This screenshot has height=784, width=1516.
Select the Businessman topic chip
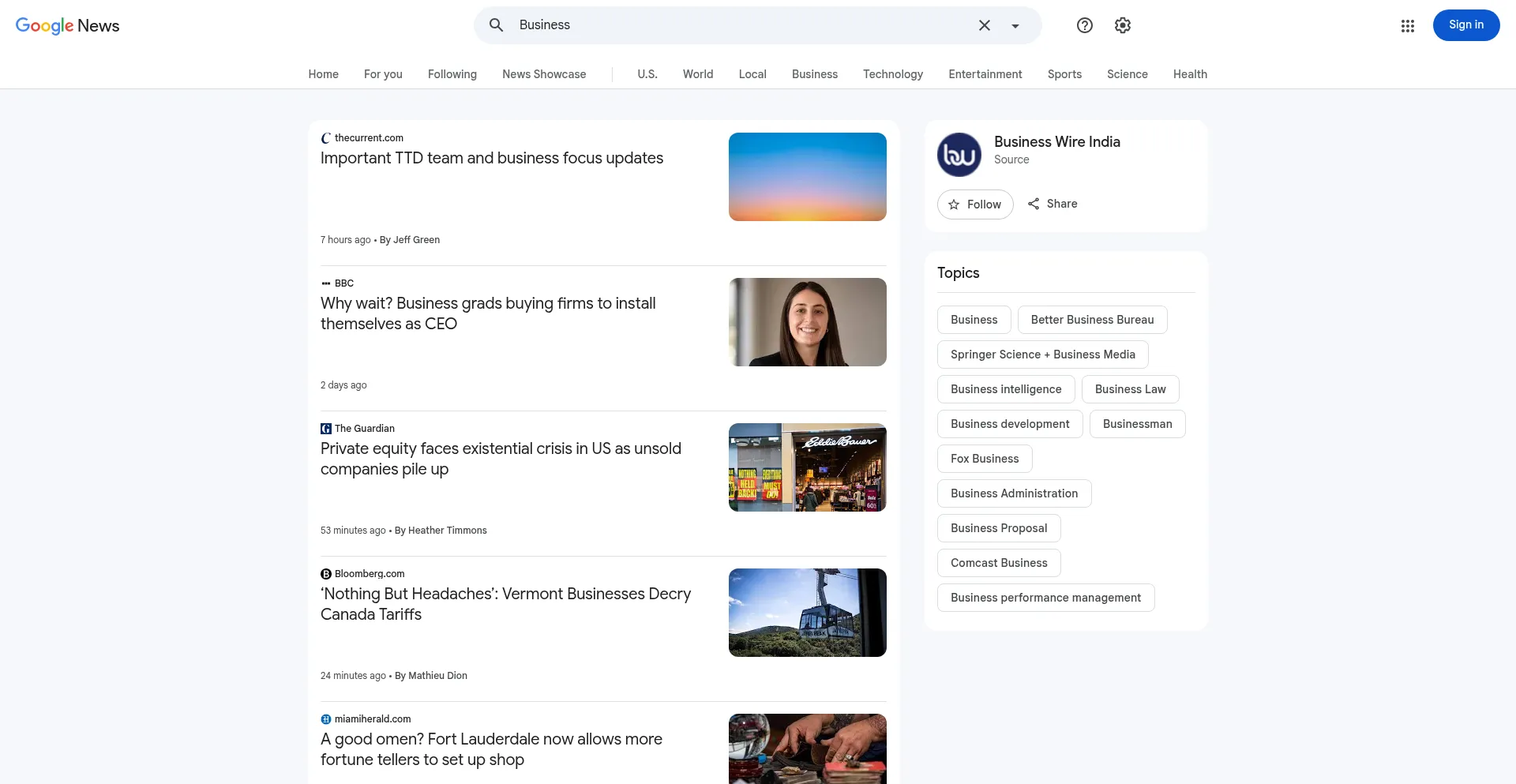[1138, 424]
